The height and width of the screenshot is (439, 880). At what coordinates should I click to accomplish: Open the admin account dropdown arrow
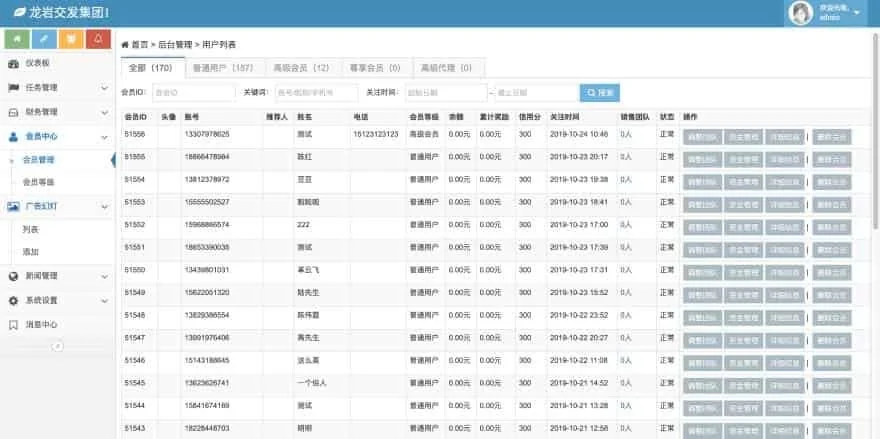tap(857, 13)
